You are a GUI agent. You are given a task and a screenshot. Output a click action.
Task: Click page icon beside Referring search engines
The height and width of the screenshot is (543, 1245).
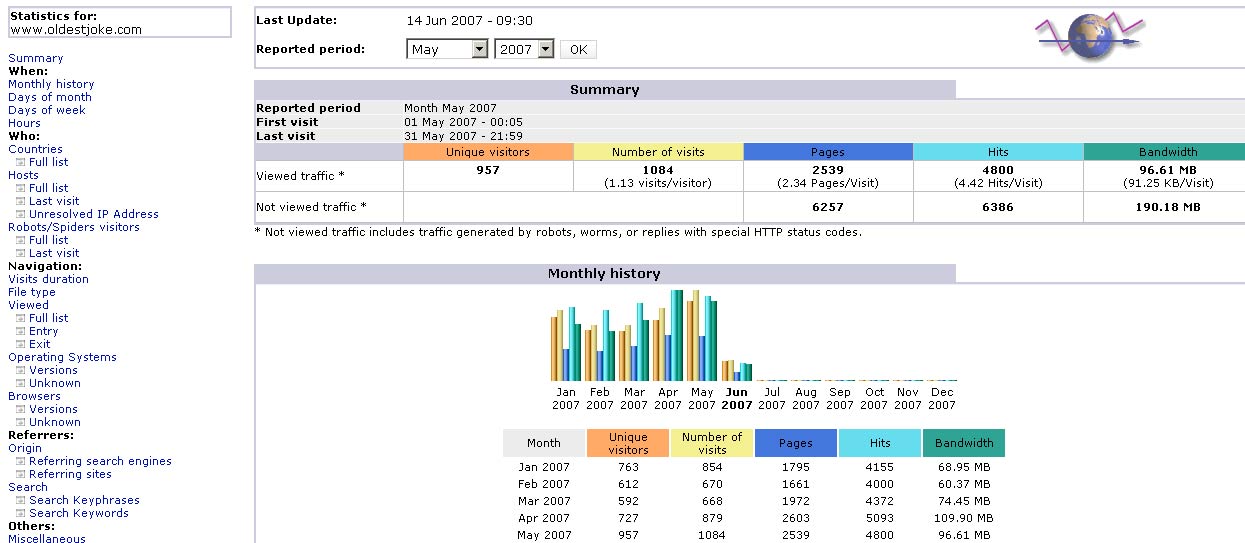[x=20, y=461]
